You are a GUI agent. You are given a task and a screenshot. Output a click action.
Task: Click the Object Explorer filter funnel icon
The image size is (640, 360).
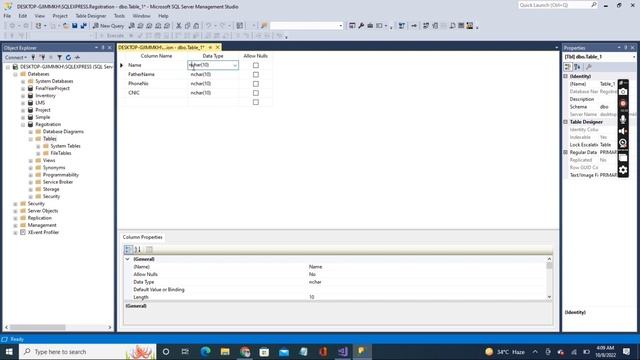[x=60, y=58]
